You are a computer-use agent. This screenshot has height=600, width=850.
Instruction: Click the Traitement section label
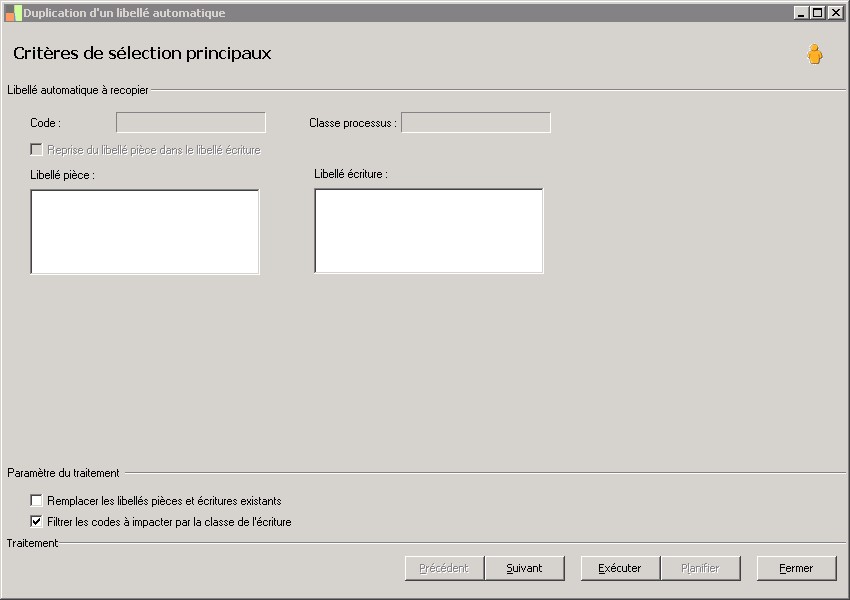click(x=32, y=543)
